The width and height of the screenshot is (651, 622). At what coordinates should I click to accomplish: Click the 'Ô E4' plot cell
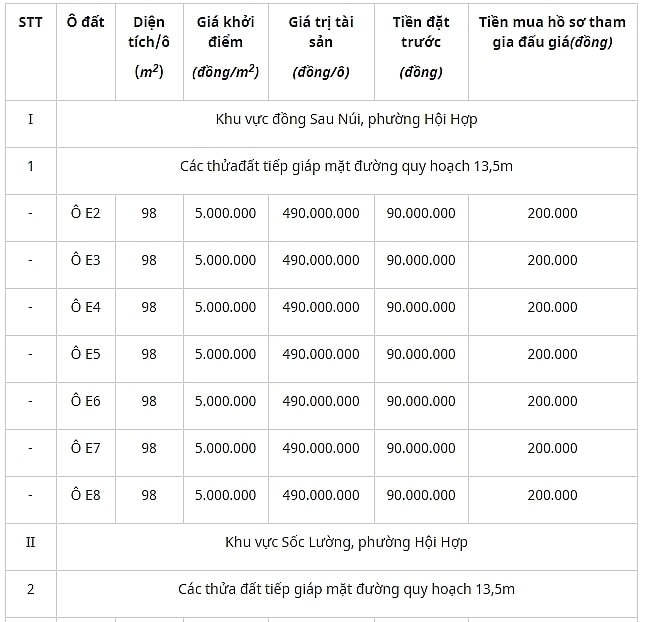(x=86, y=307)
